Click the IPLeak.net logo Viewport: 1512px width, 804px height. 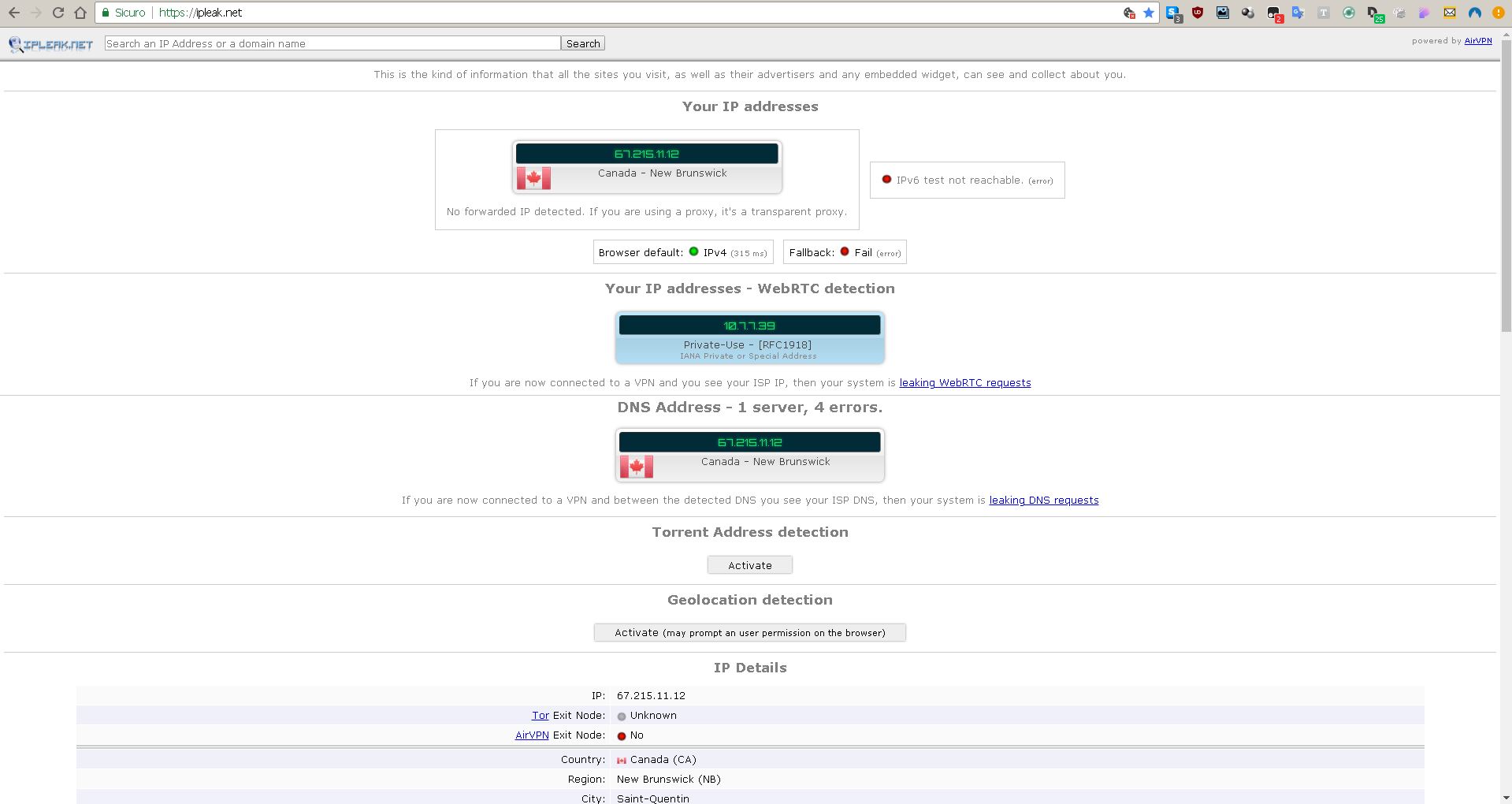(x=51, y=44)
